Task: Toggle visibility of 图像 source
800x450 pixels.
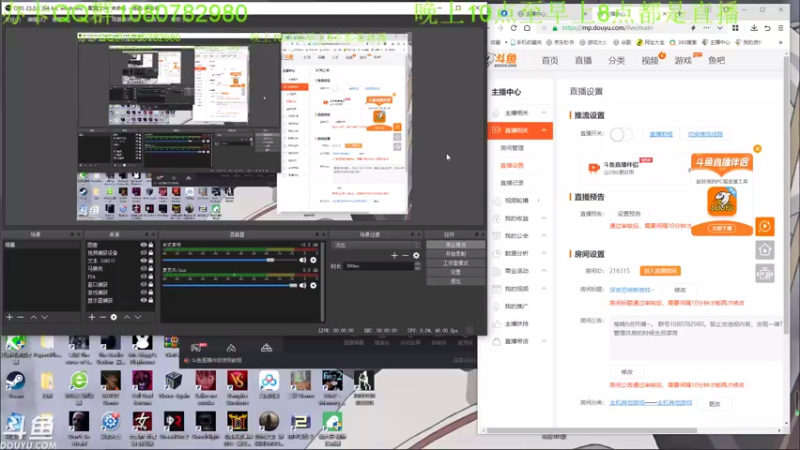Action: tap(143, 245)
